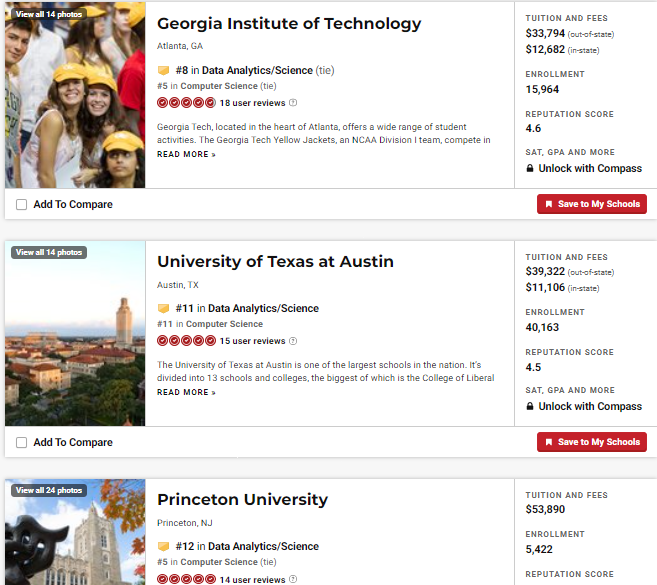This screenshot has width=657, height=585.
Task: Click Georgia Tech's star rating circles
Action: coord(186,103)
